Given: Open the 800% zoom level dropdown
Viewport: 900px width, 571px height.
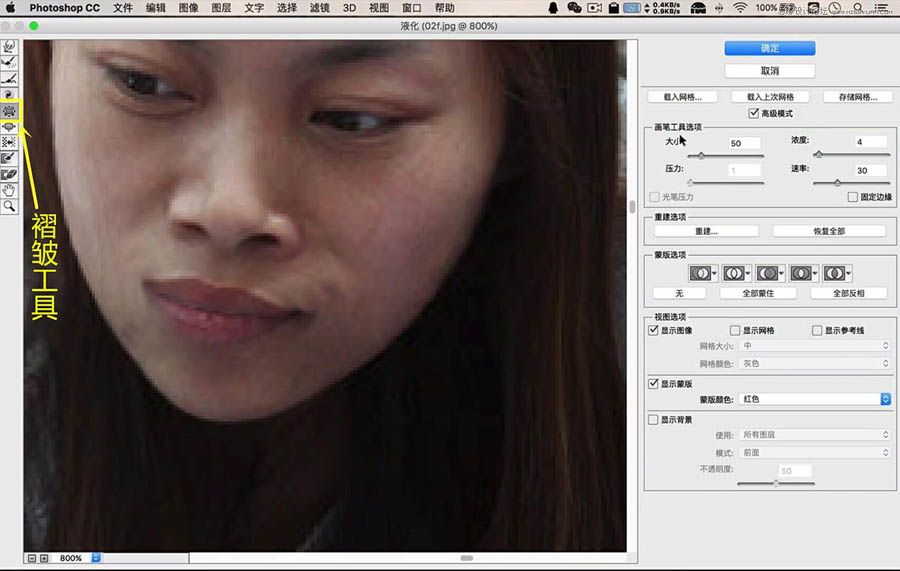Looking at the screenshot, I should click(x=96, y=558).
